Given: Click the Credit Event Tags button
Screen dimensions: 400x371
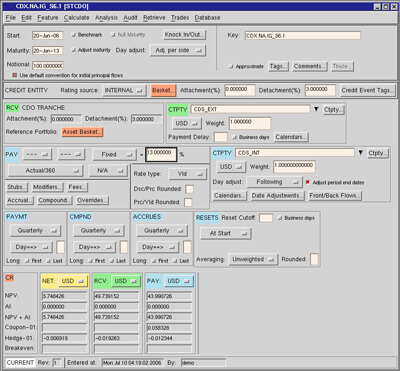Looking at the screenshot, I should (368, 90).
